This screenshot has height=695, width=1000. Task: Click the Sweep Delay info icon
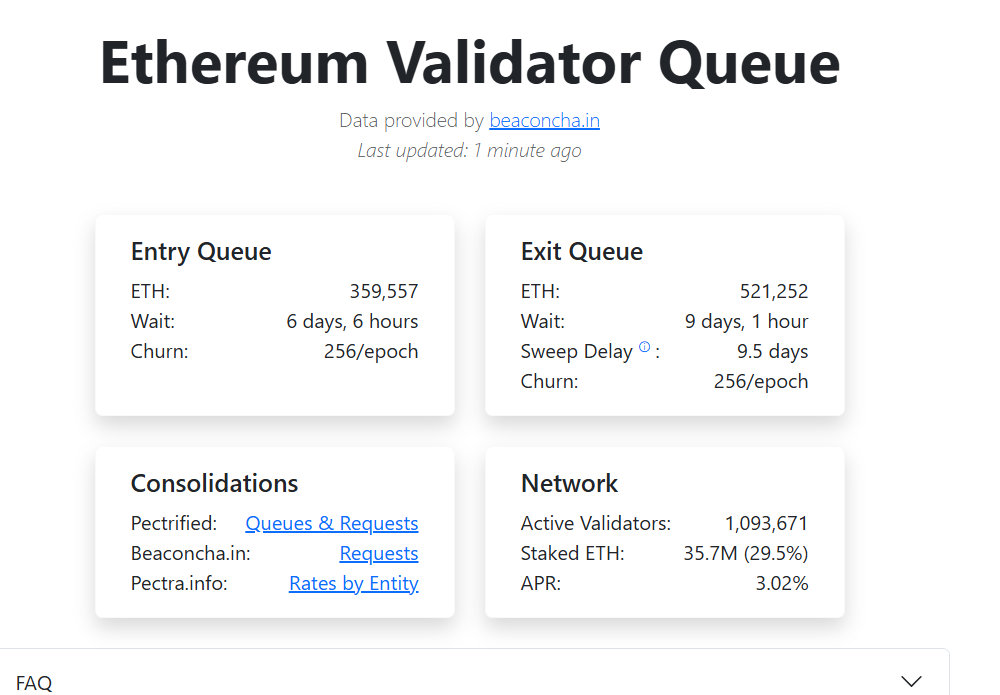point(644,347)
